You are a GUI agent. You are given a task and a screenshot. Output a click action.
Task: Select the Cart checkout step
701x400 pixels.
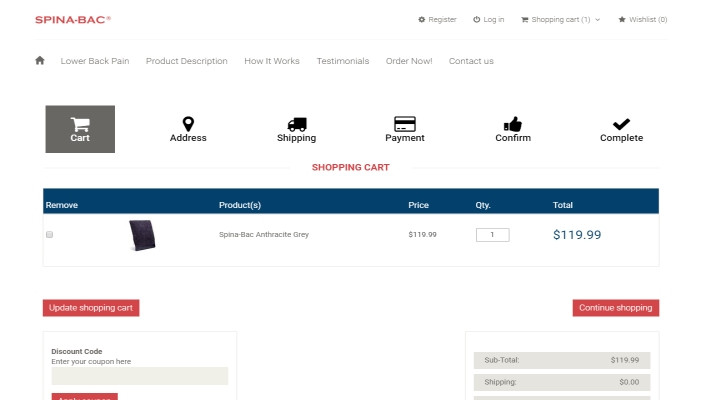pos(80,129)
